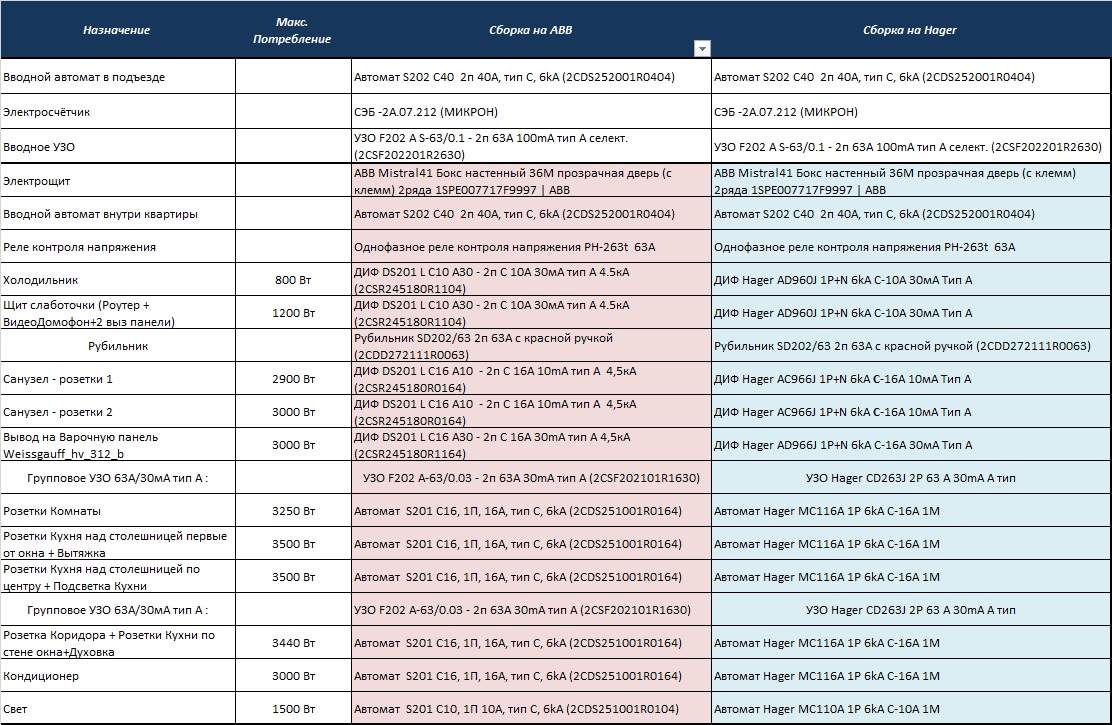
Task: Select ABB cell Автомат S201 C10, 1П 10А
Action: [x=531, y=709]
